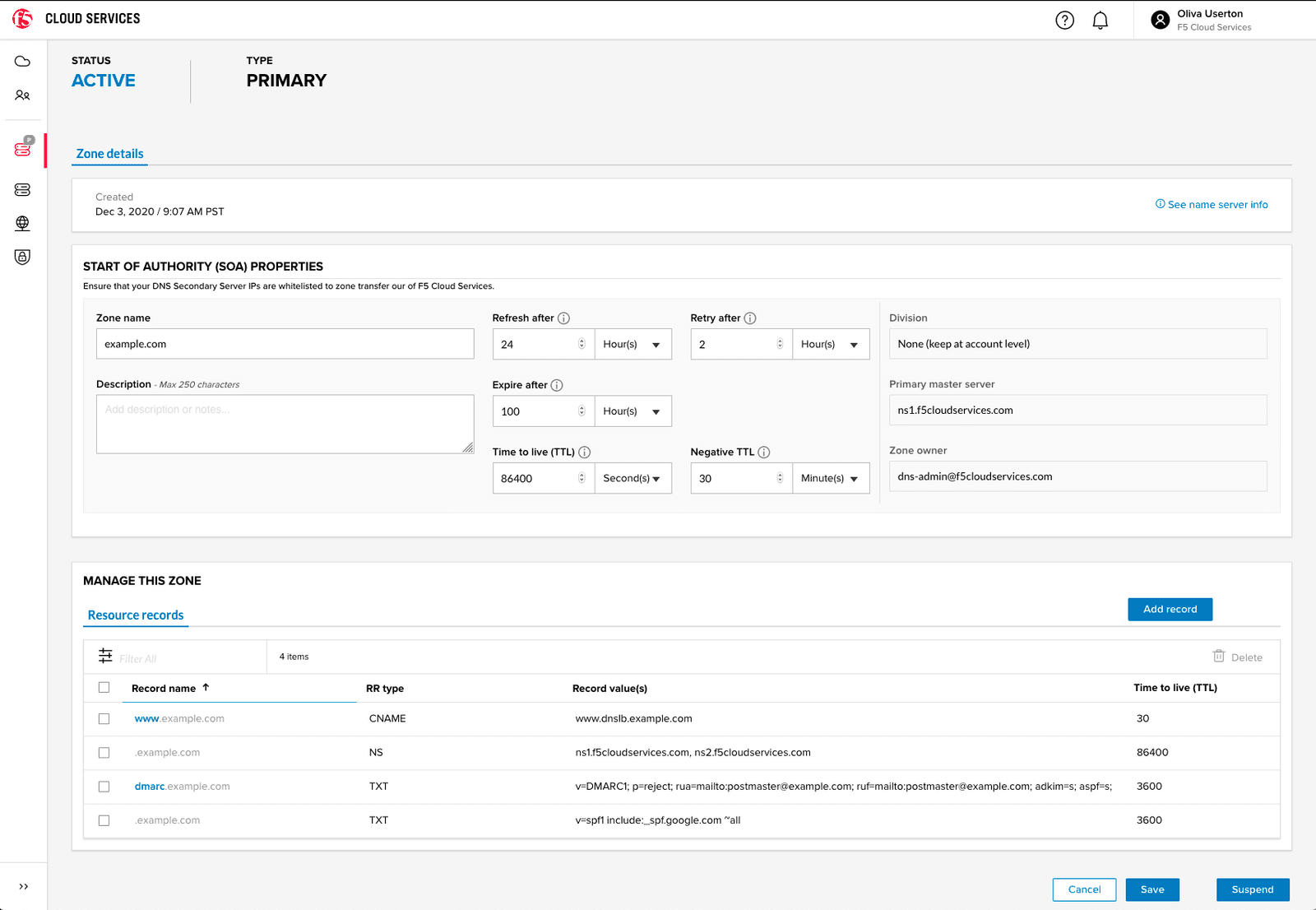The width and height of the screenshot is (1316, 910).
Task: Expand the sidebar with double chevron
Action: 23,886
